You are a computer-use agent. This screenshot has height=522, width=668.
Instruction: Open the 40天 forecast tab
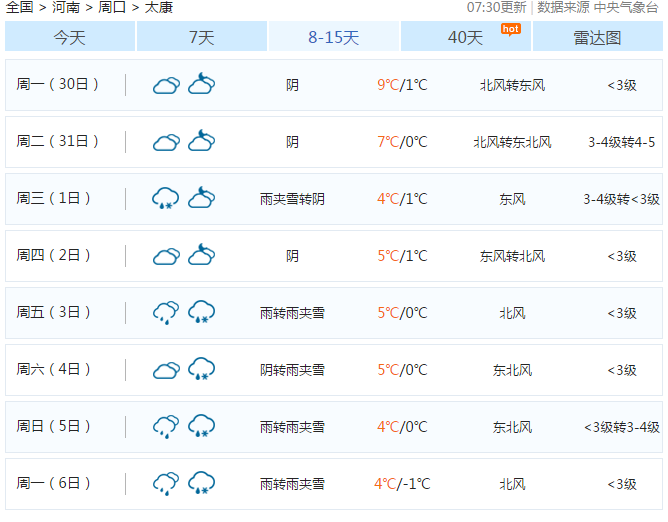click(x=465, y=37)
